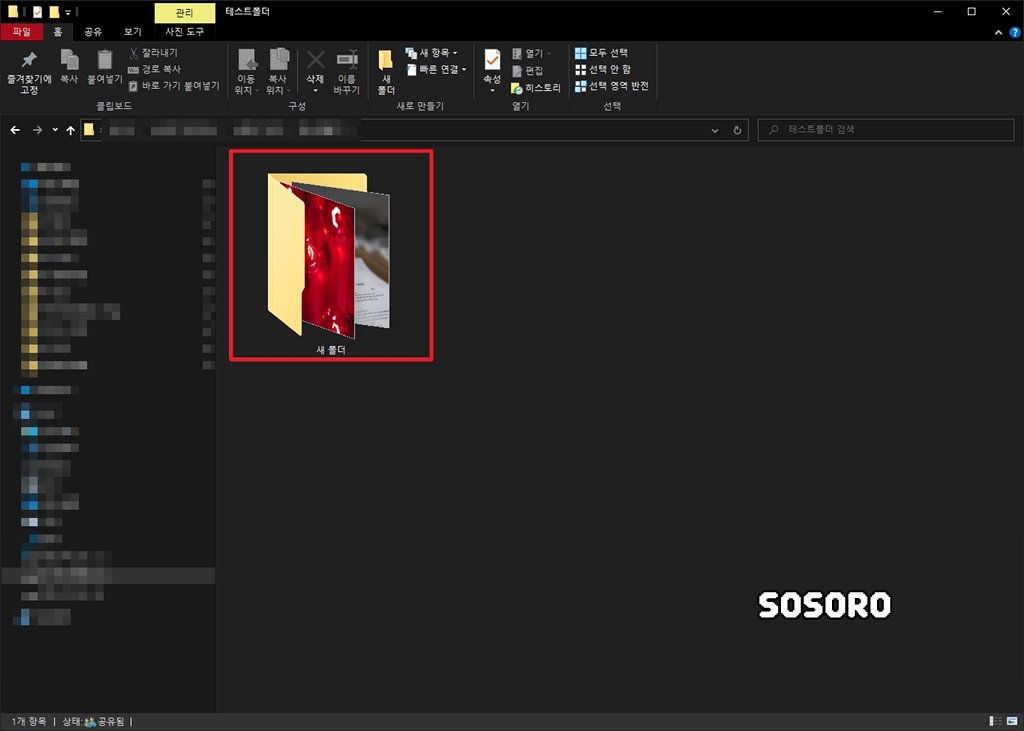The image size is (1024, 731).
Task: Switch to the Share (공유) tab
Action: tap(93, 31)
